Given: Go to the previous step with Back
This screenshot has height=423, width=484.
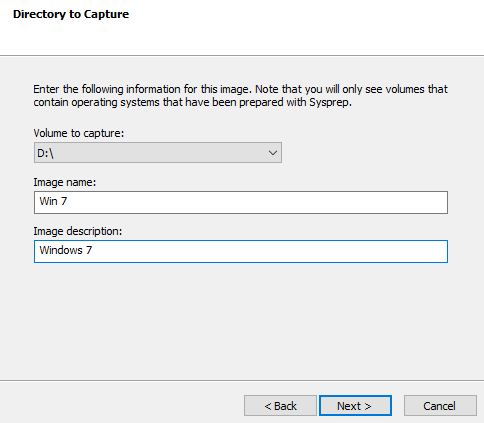Looking at the screenshot, I should click(280, 406).
